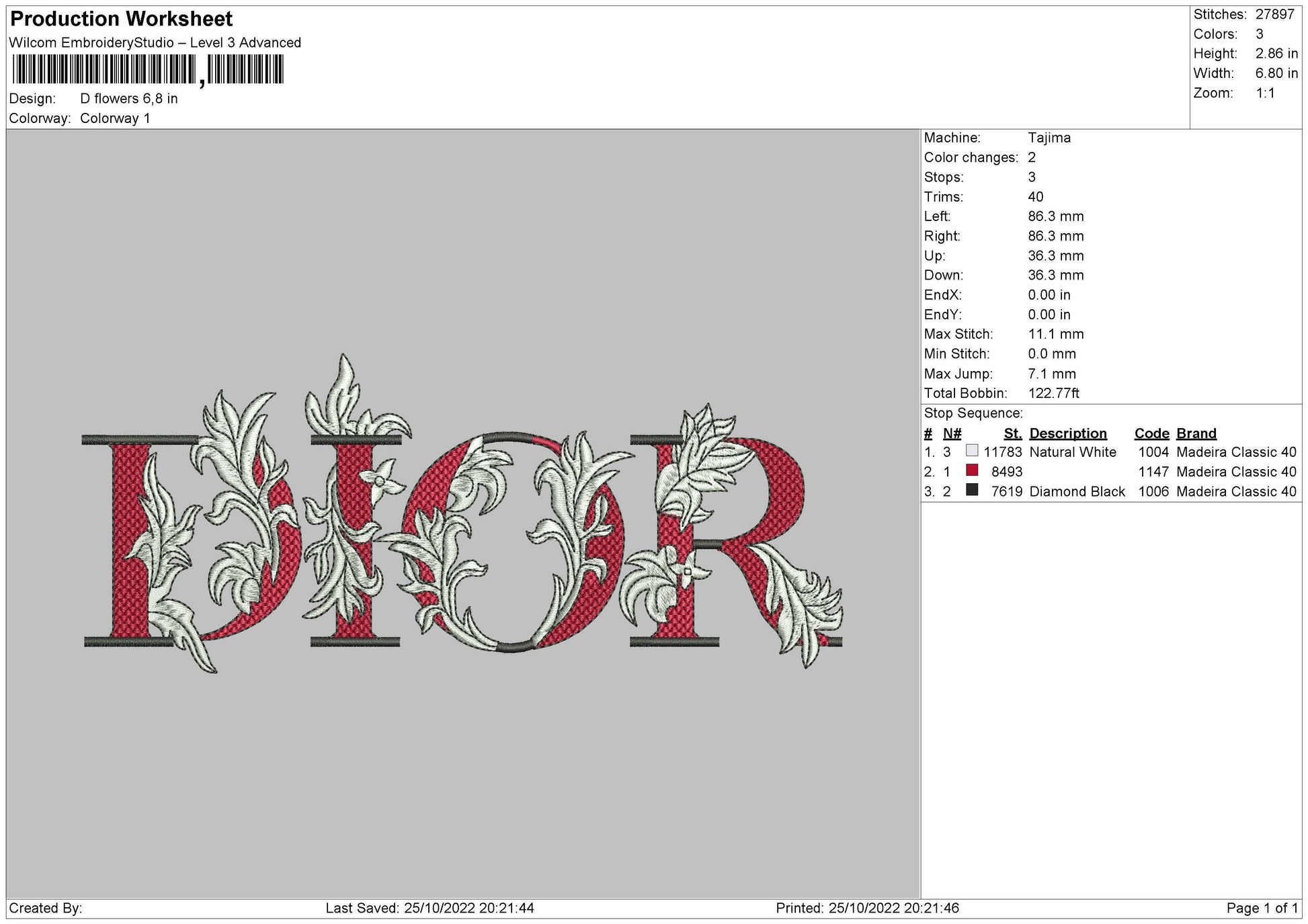This screenshot has width=1308, height=924.
Task: Click the 'Brand' column header
Action: (x=1196, y=433)
